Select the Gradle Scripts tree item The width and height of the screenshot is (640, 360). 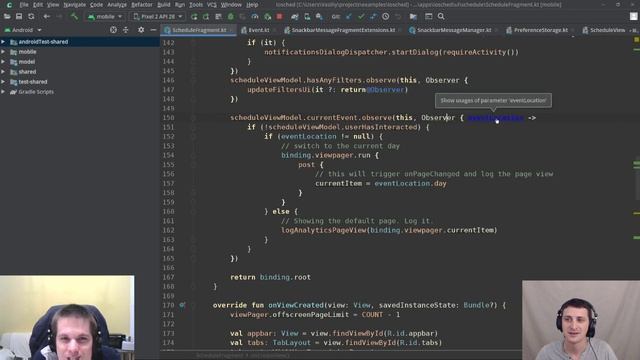[36, 92]
